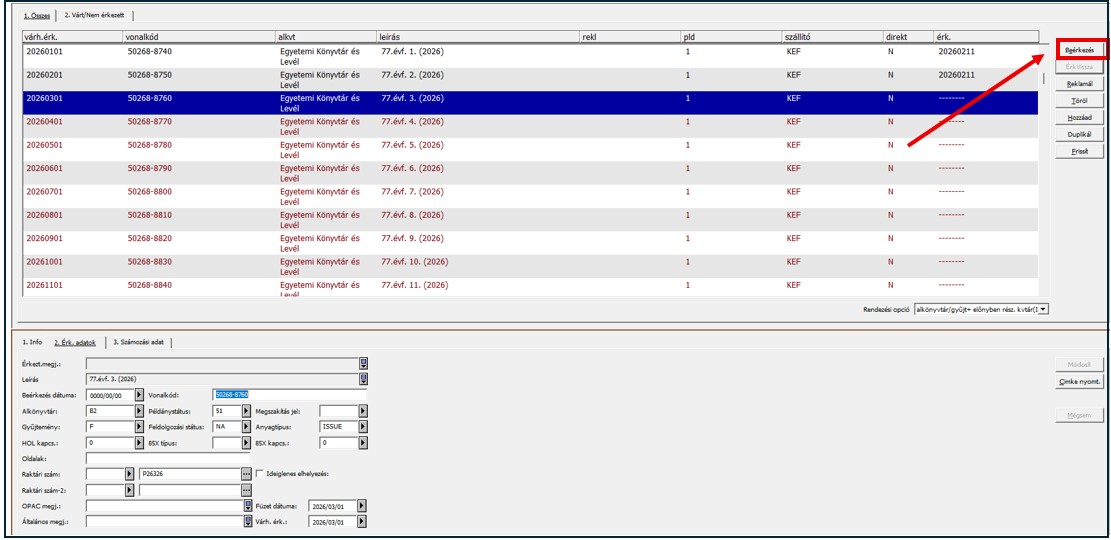This screenshot has height=540, width=1111.
Task: Open the Füzet dátuma date picker arrow
Action: pyautogui.click(x=362, y=506)
